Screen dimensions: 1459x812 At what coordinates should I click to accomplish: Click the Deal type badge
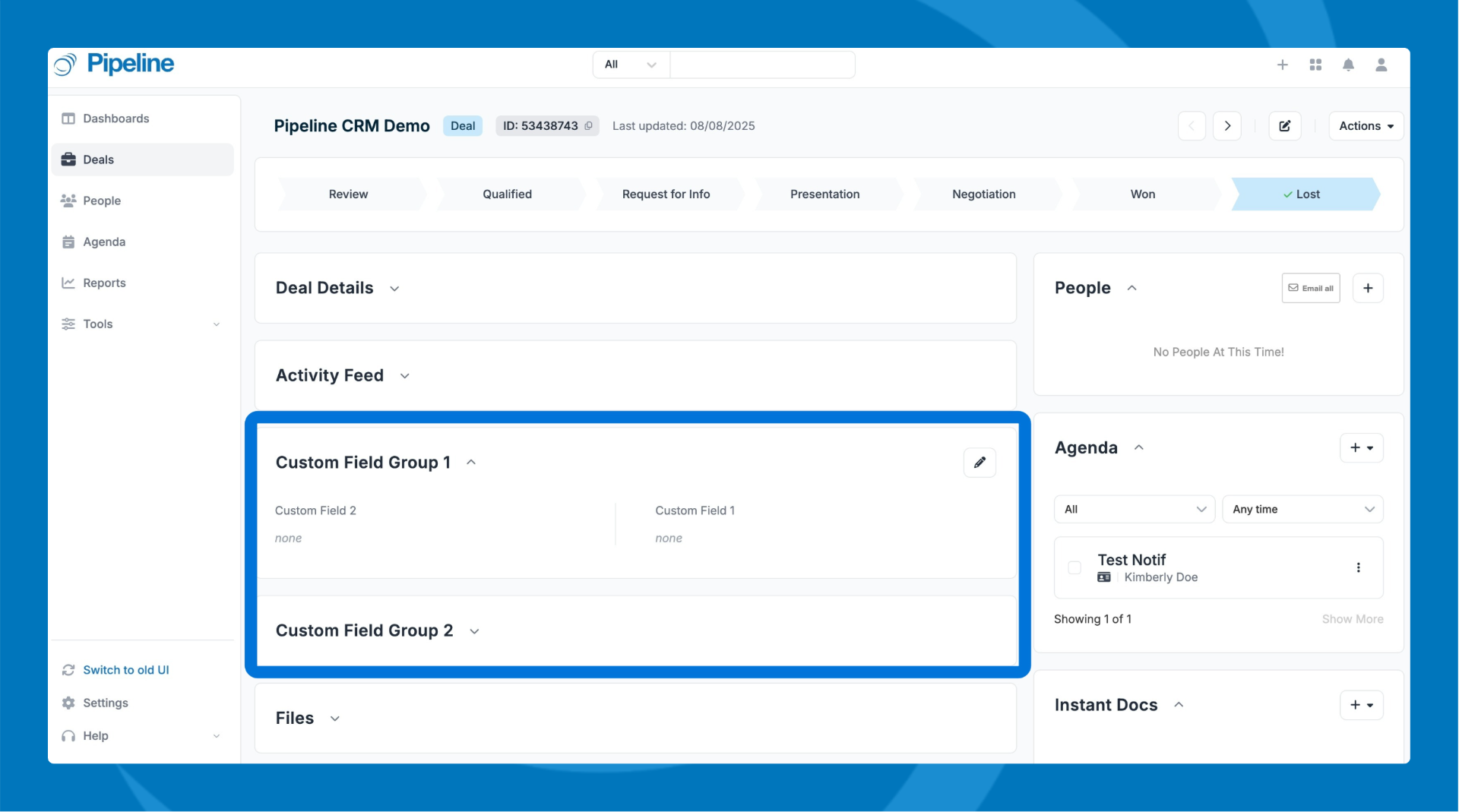463,126
